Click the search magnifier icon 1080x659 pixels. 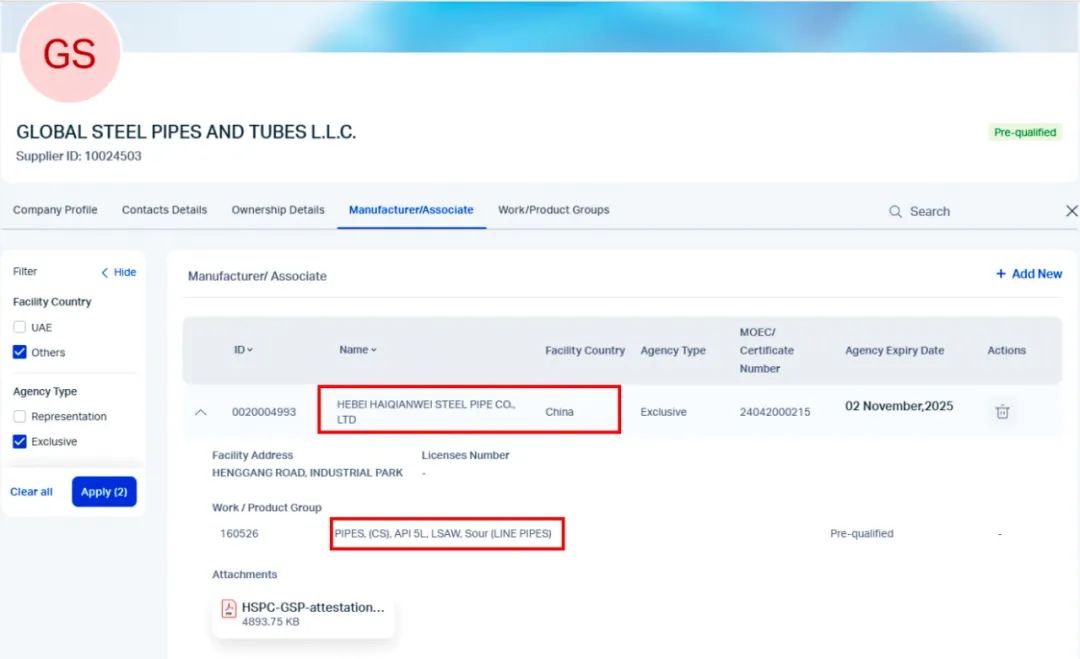pos(895,211)
